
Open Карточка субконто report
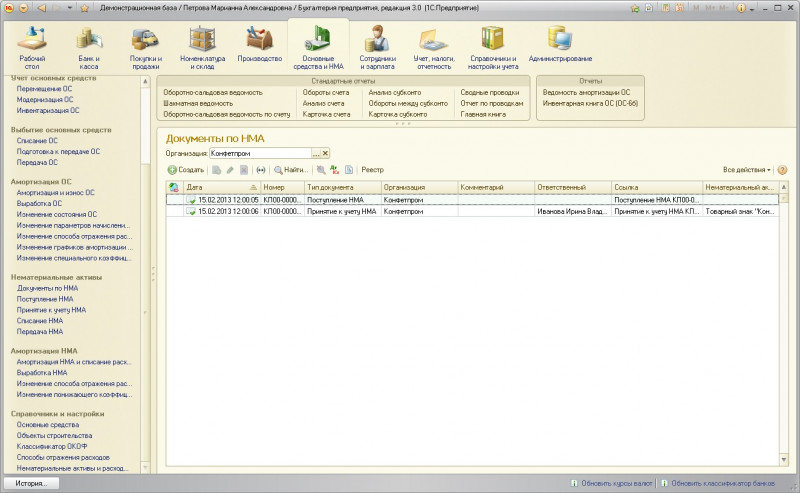[398, 114]
